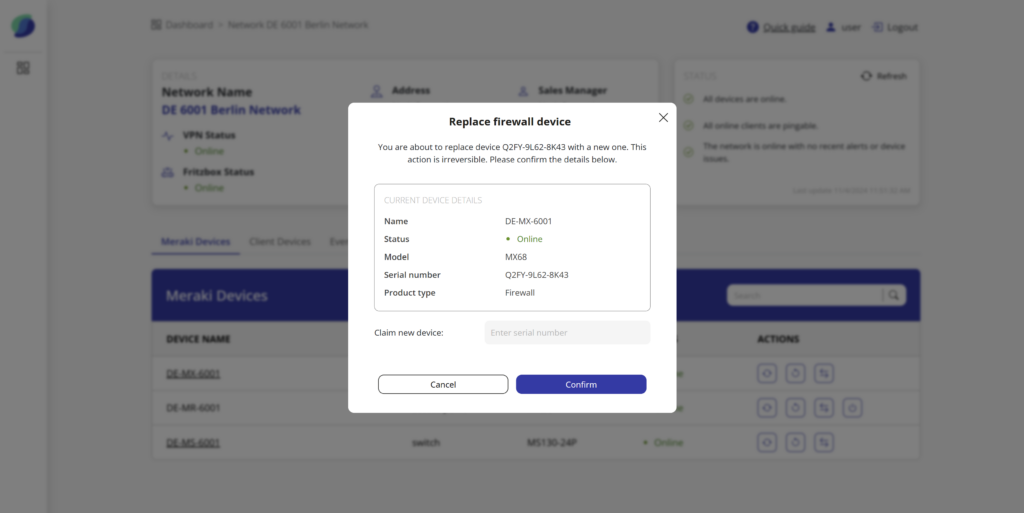Click the Cancel button in the dialog

click(443, 384)
